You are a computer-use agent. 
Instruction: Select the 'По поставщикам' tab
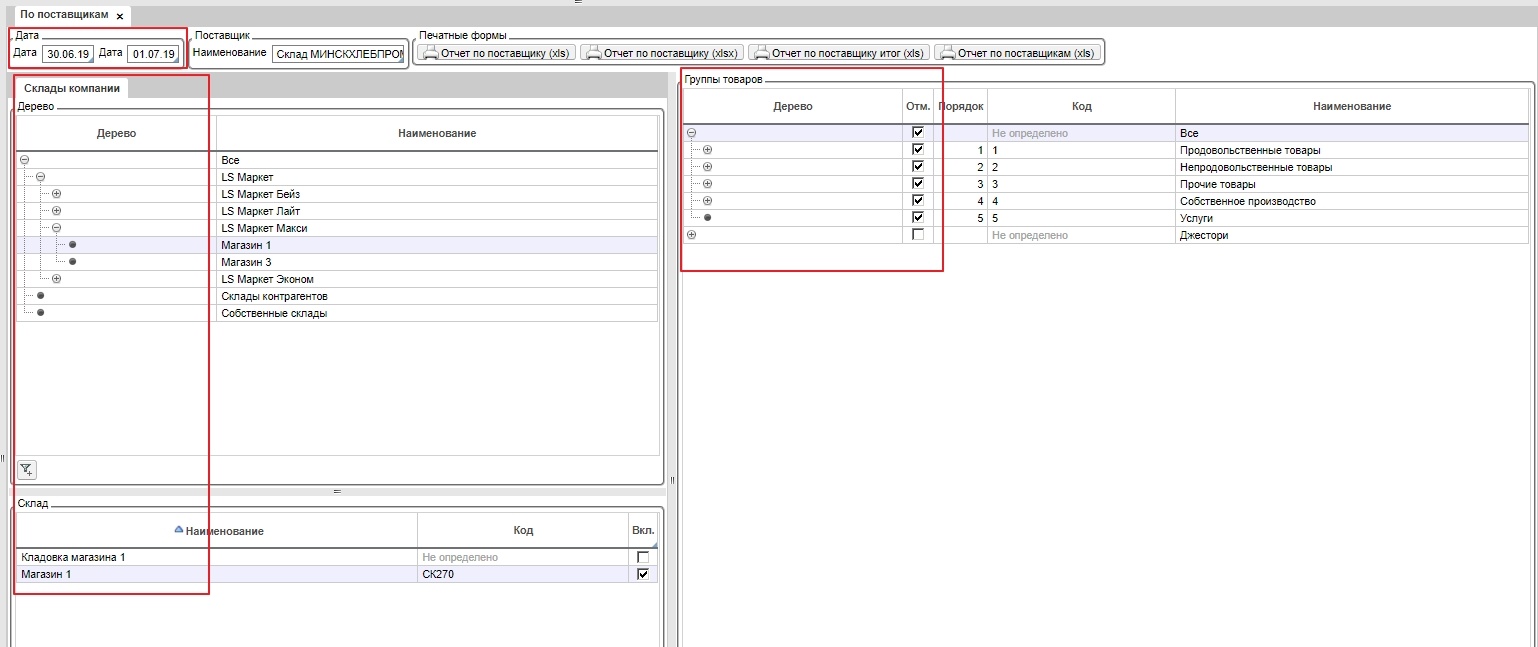point(64,16)
